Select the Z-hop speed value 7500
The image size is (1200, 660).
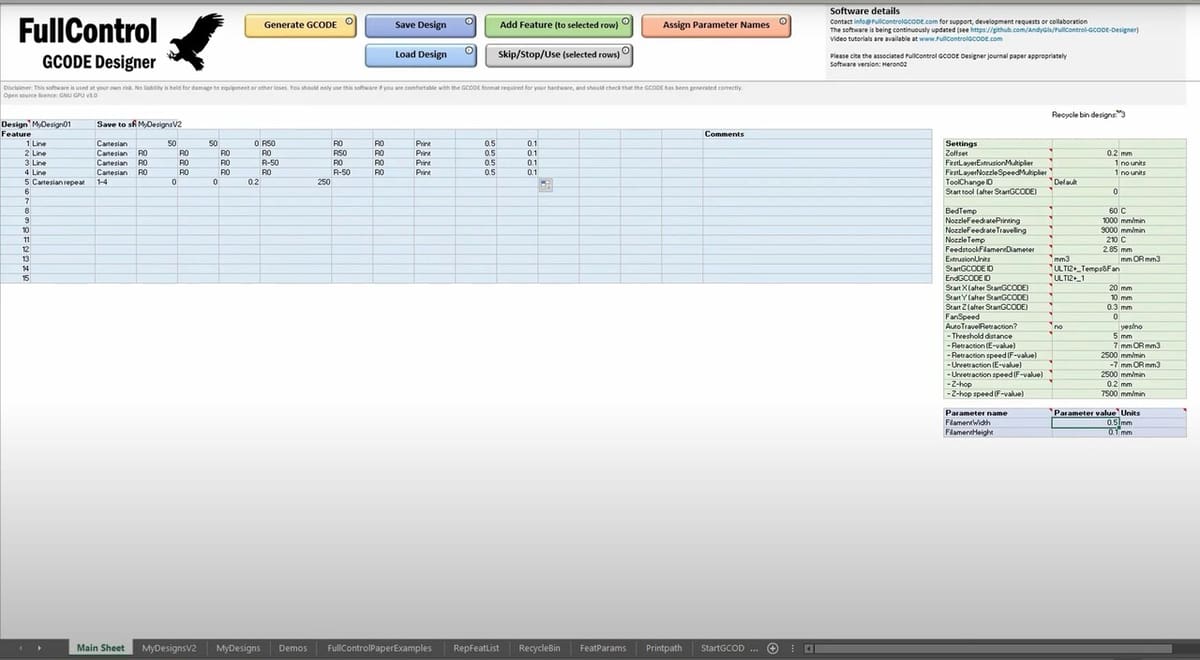[x=1084, y=394]
